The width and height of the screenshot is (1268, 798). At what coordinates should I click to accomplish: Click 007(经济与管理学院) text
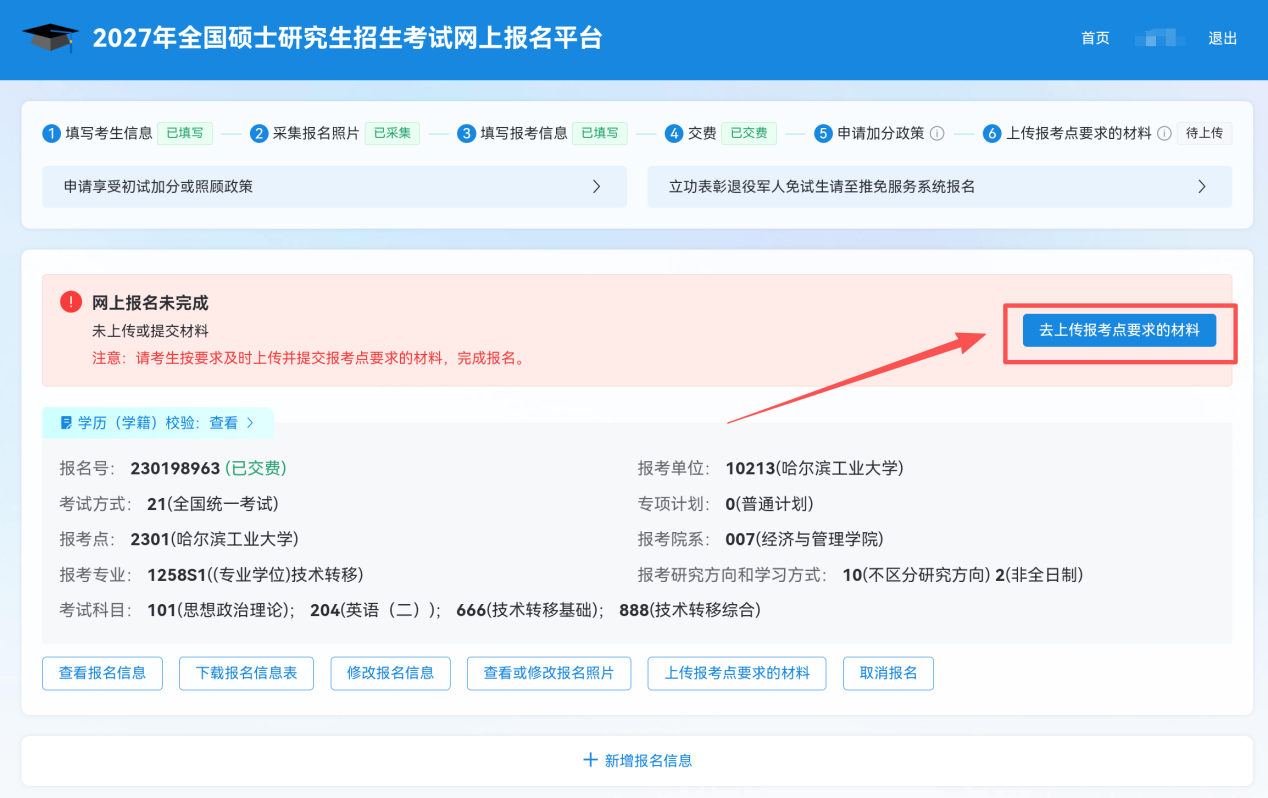pyautogui.click(x=804, y=539)
